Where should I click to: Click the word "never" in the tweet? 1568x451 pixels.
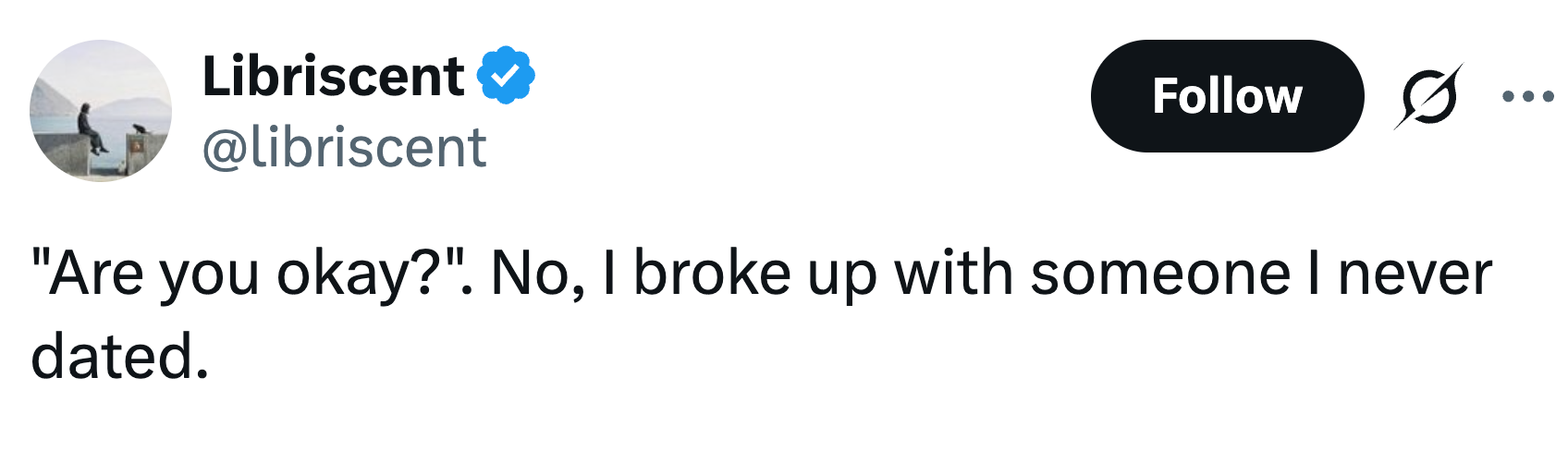(1414, 274)
